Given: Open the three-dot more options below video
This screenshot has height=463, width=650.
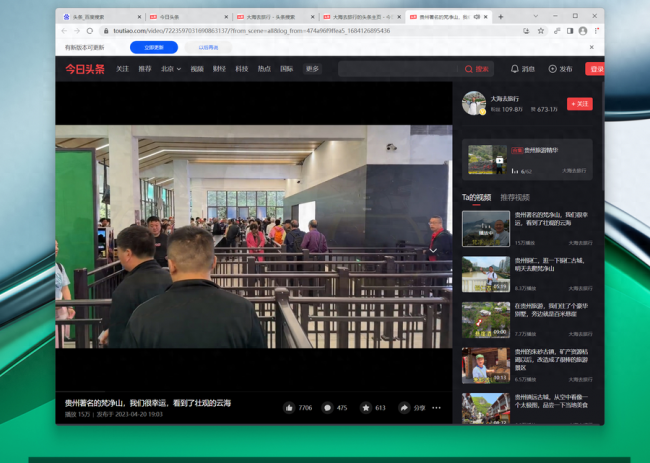Looking at the screenshot, I should (x=436, y=408).
